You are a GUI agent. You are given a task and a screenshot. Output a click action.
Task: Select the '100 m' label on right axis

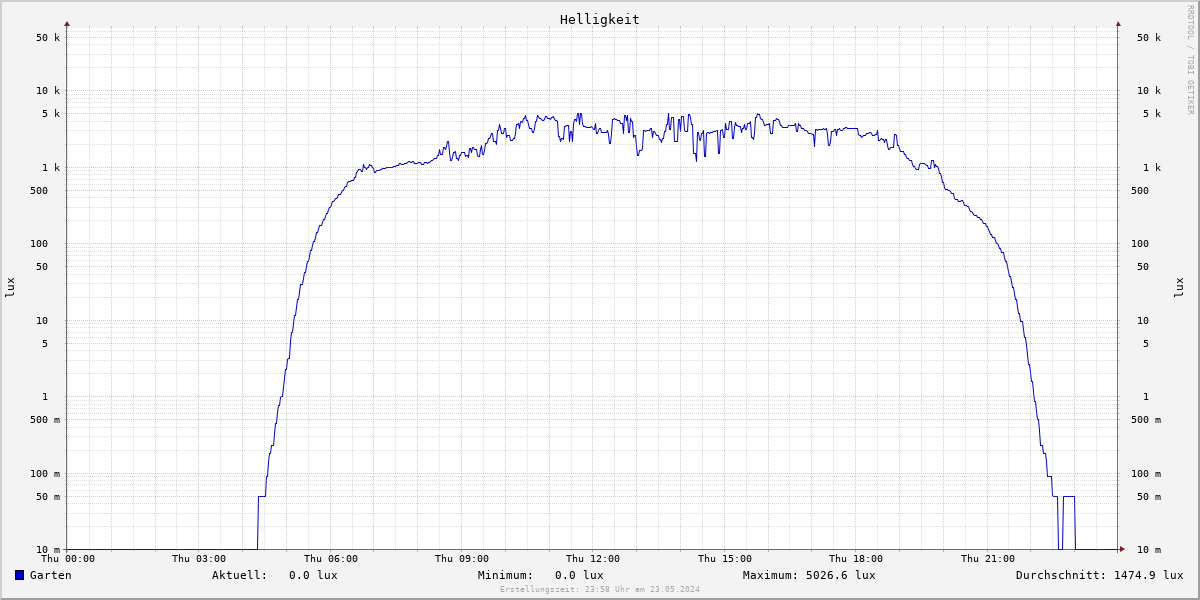pyautogui.click(x=1145, y=474)
